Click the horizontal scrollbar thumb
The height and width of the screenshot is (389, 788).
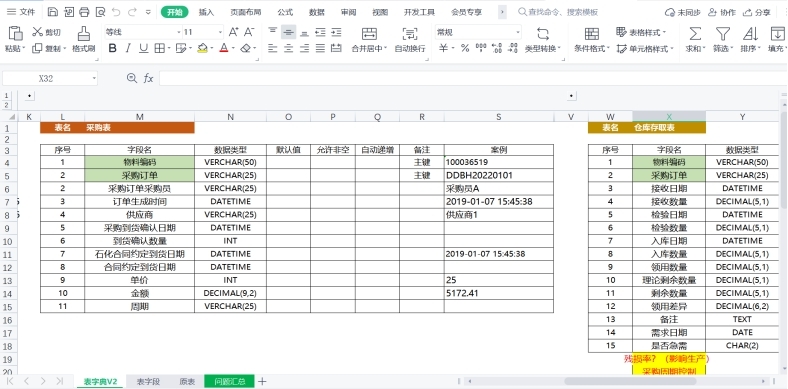(630, 381)
